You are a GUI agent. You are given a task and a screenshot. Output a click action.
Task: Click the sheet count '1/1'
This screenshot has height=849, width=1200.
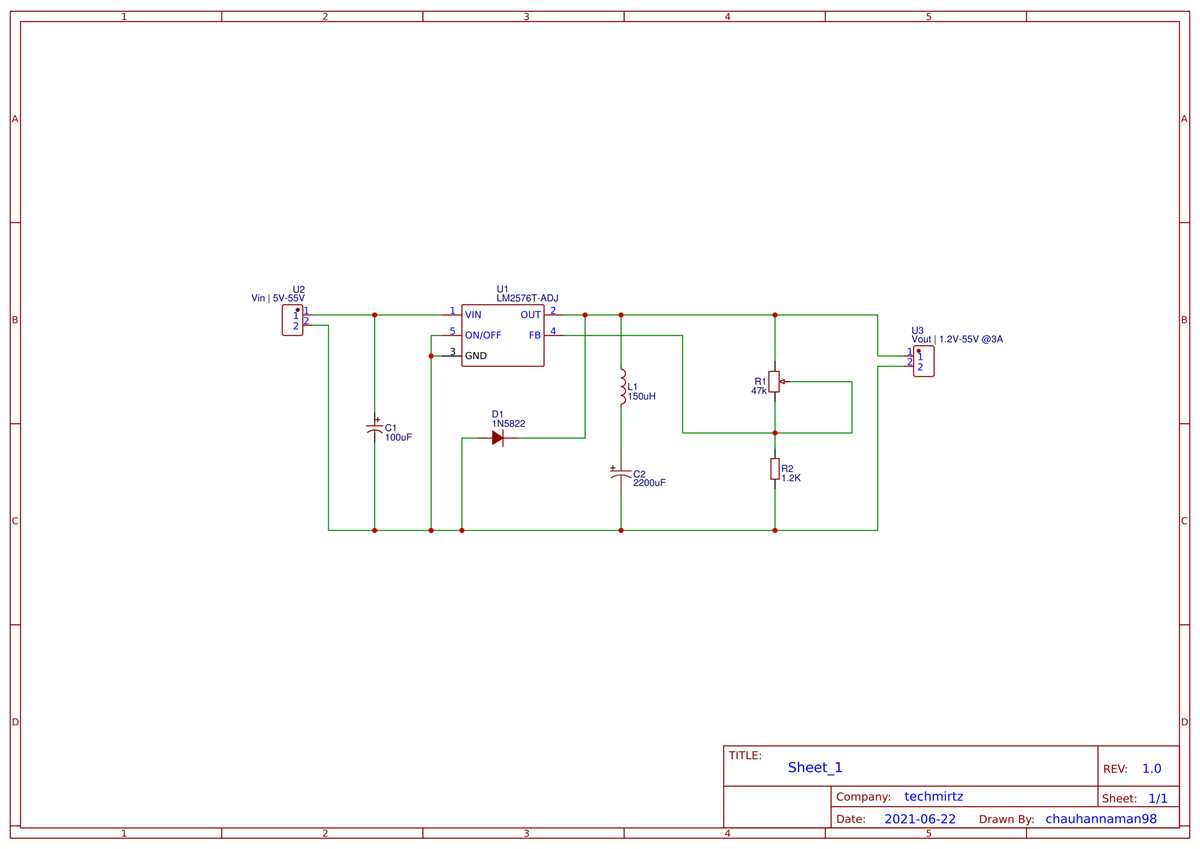click(1158, 799)
